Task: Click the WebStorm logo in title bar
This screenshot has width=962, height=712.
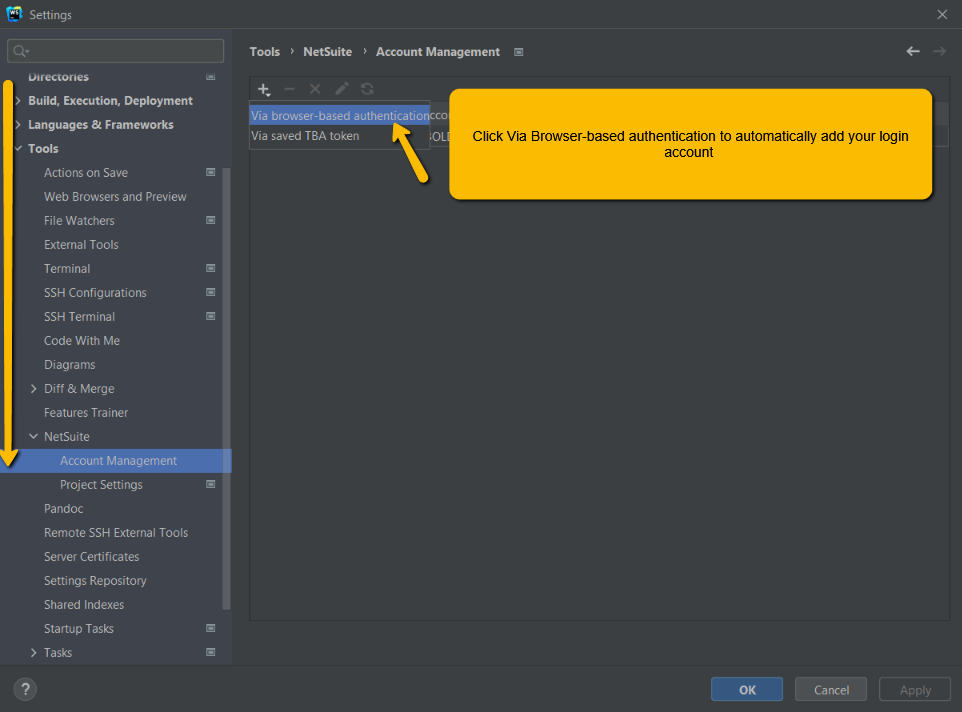Action: click(14, 14)
